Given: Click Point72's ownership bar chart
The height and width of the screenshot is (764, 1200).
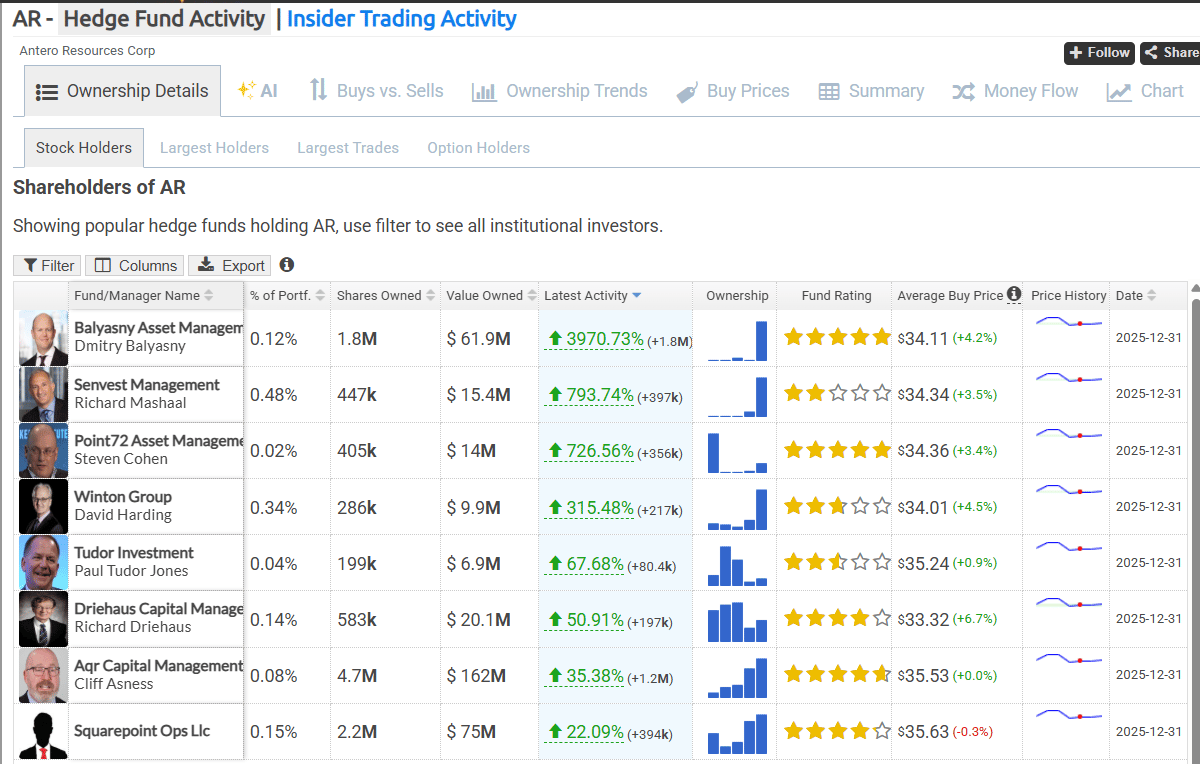Looking at the screenshot, I should click(x=737, y=452).
